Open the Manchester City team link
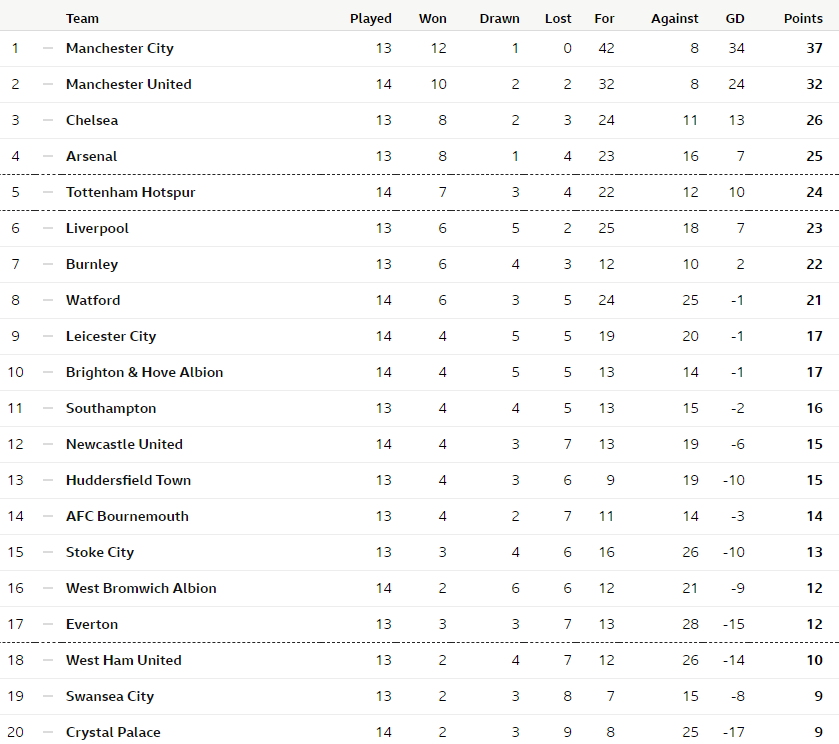This screenshot has width=839, height=744. pos(120,48)
